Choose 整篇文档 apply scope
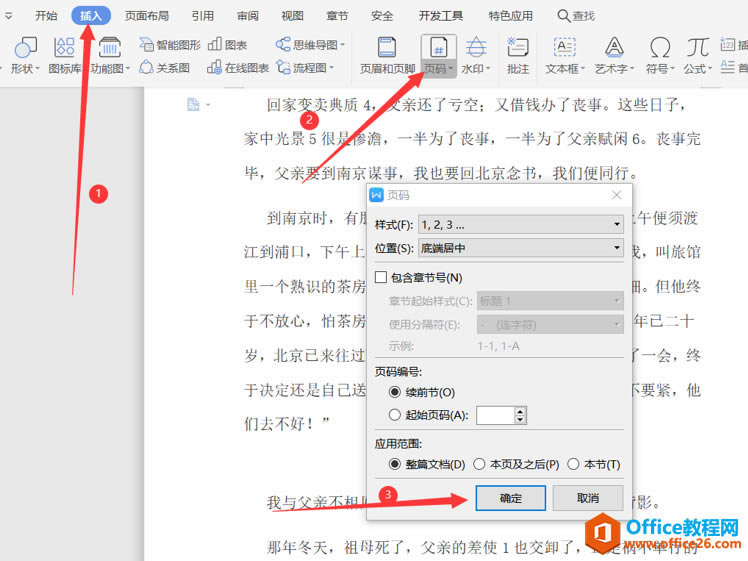This screenshot has height=561, width=748. 394,464
